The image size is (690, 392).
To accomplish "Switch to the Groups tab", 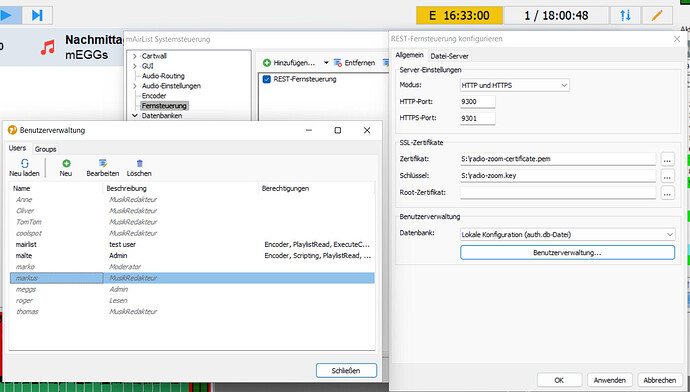I will pyautogui.click(x=45, y=149).
